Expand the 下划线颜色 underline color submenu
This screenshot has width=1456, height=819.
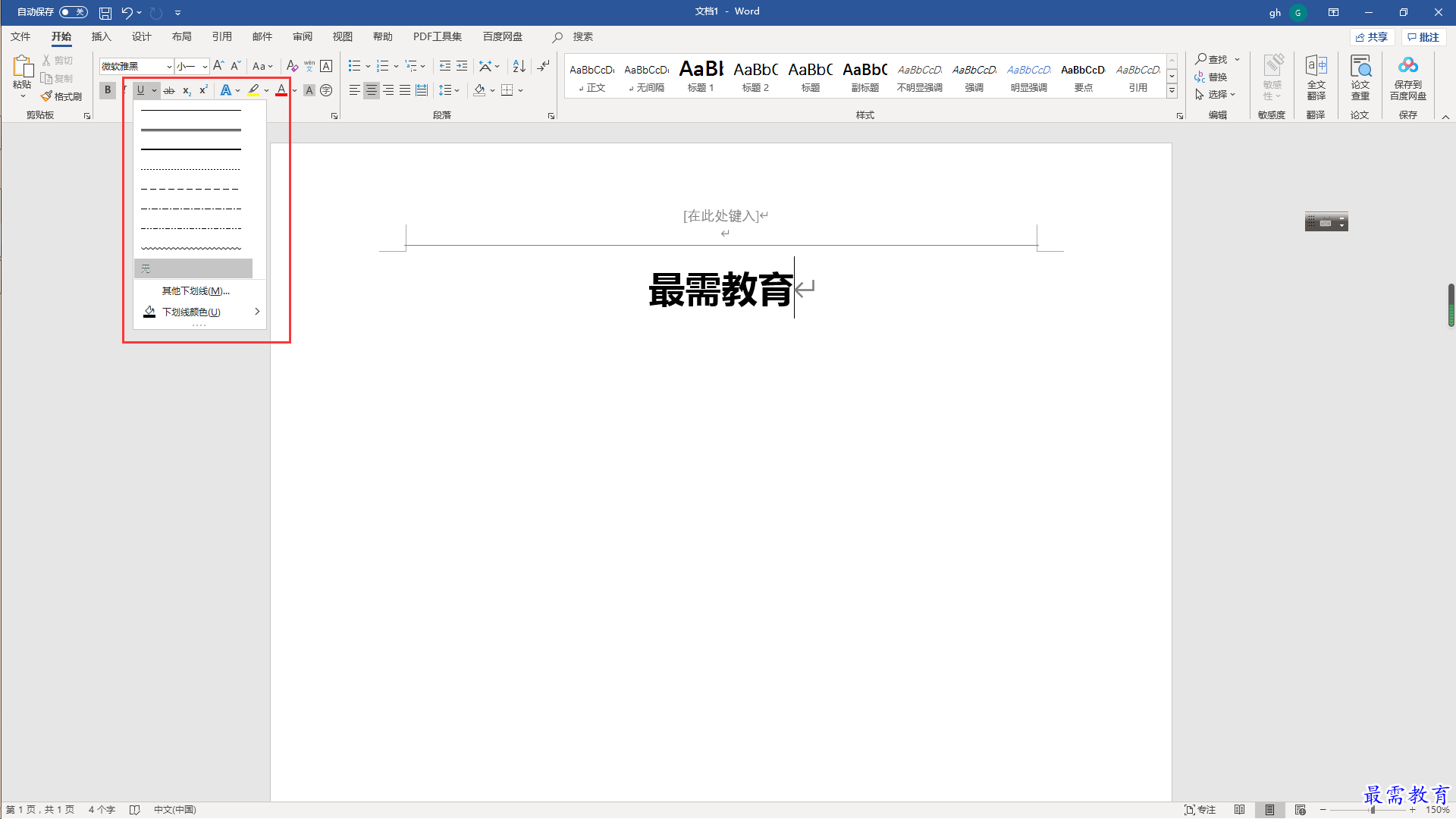pos(200,312)
